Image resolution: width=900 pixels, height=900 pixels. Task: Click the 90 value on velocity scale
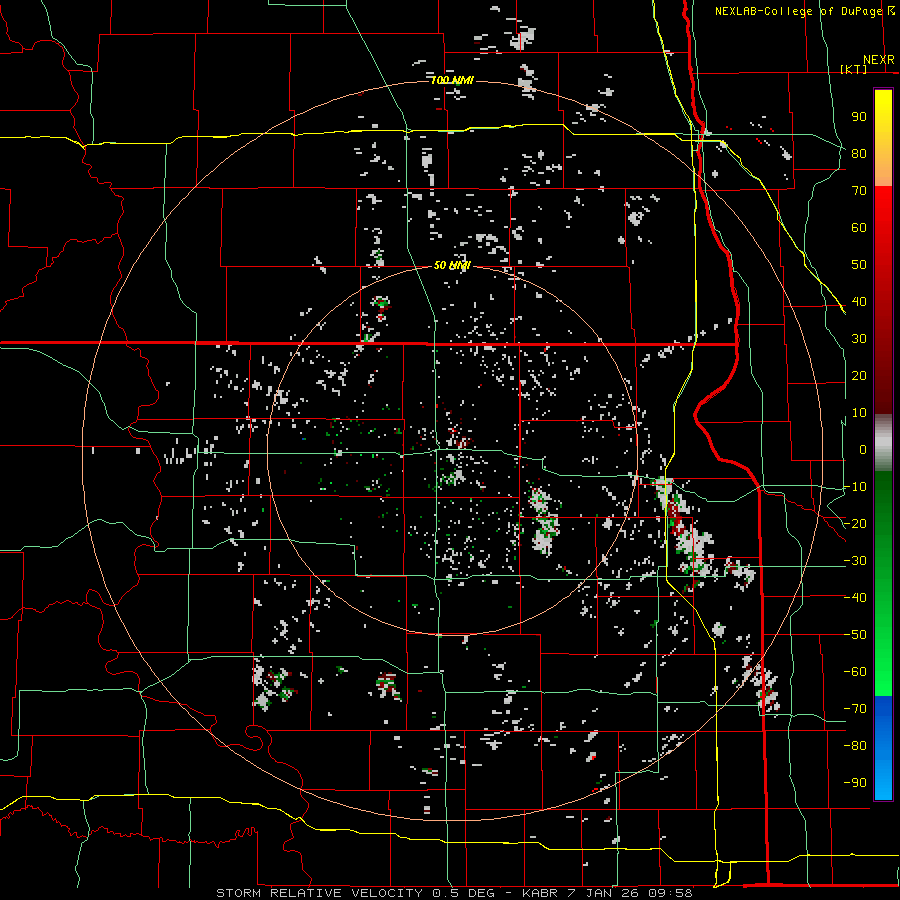click(x=859, y=117)
